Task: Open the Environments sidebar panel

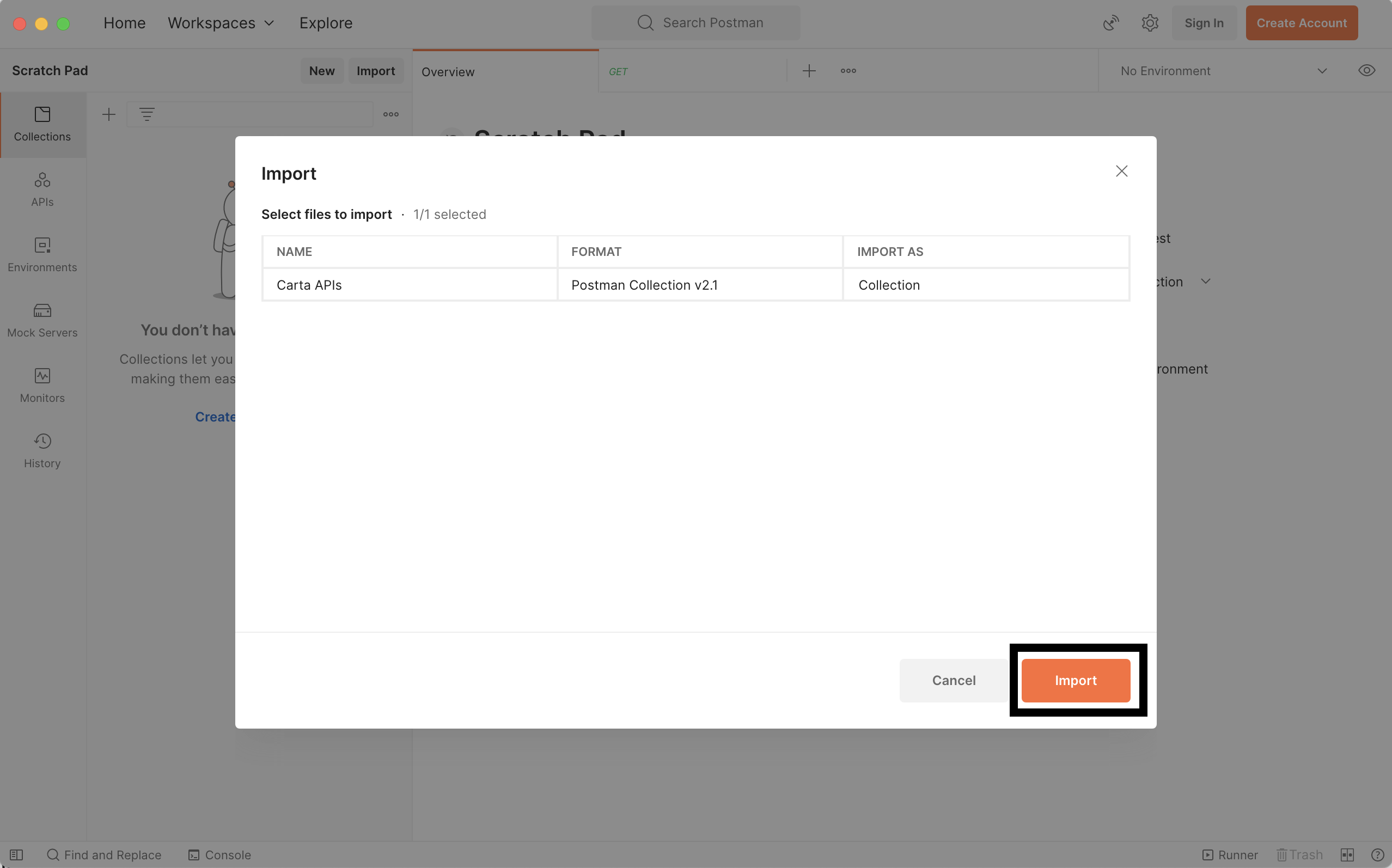Action: 42,255
